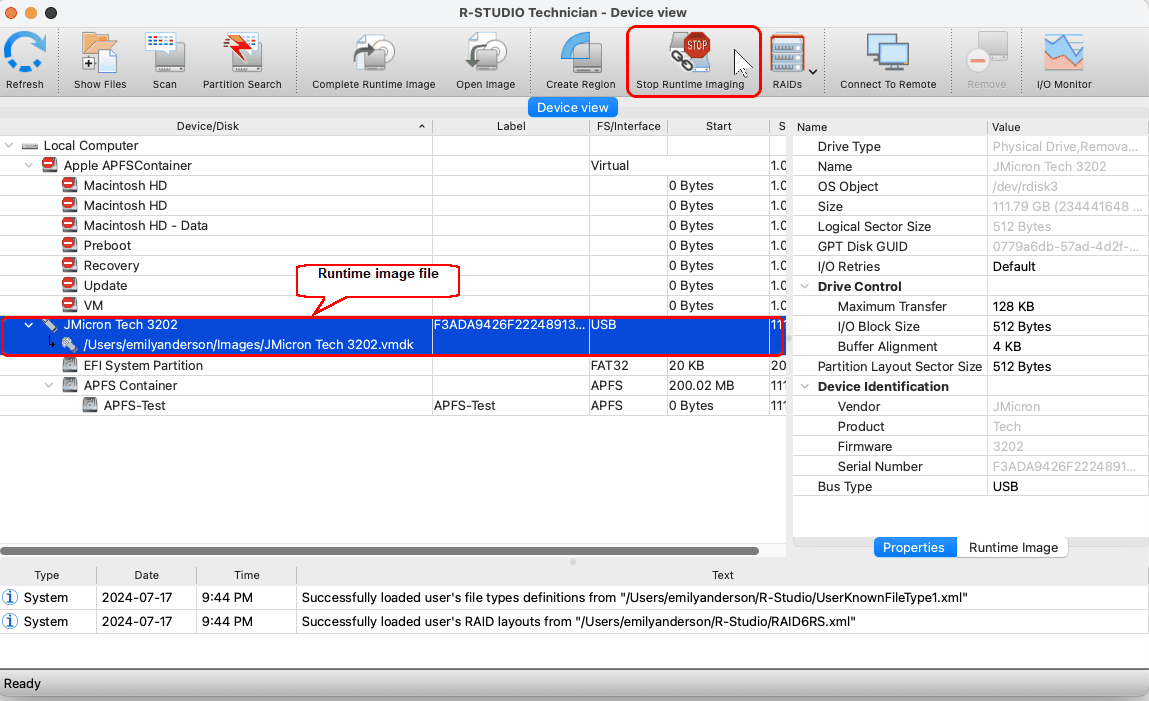This screenshot has width=1149, height=701.
Task: Click the Open Image toolbar icon
Action: tap(486, 53)
